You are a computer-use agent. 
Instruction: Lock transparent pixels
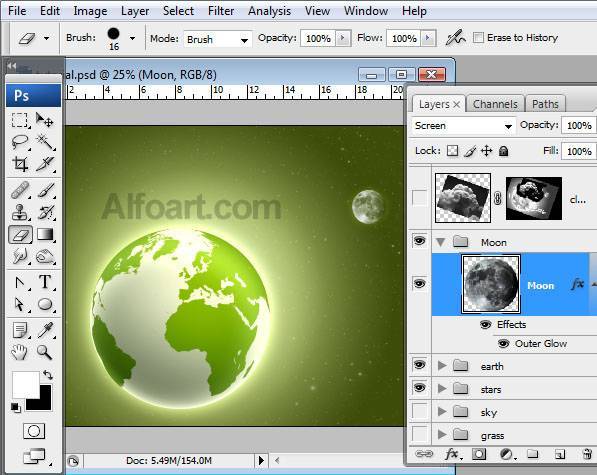point(452,151)
